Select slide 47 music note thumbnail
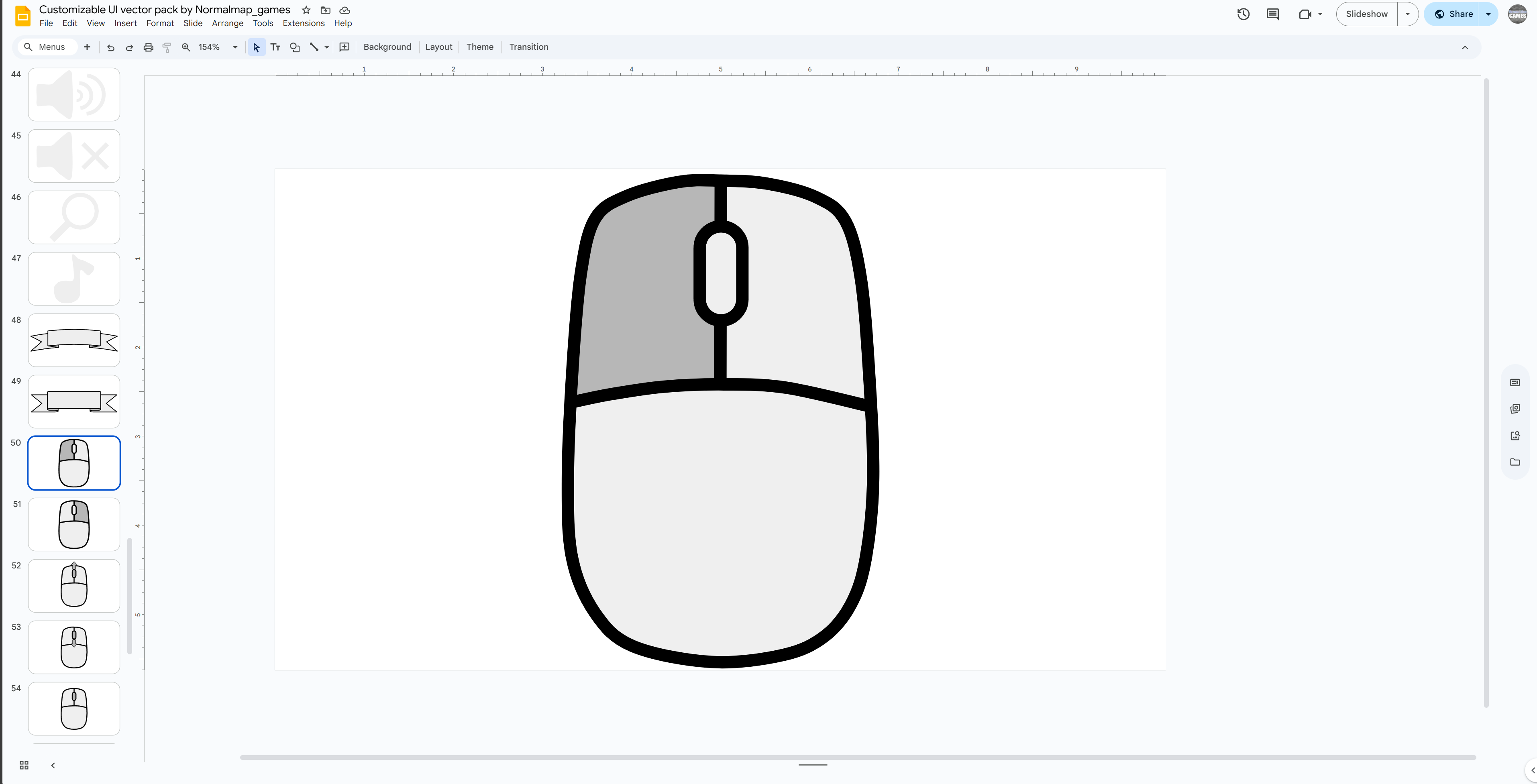 [x=74, y=279]
